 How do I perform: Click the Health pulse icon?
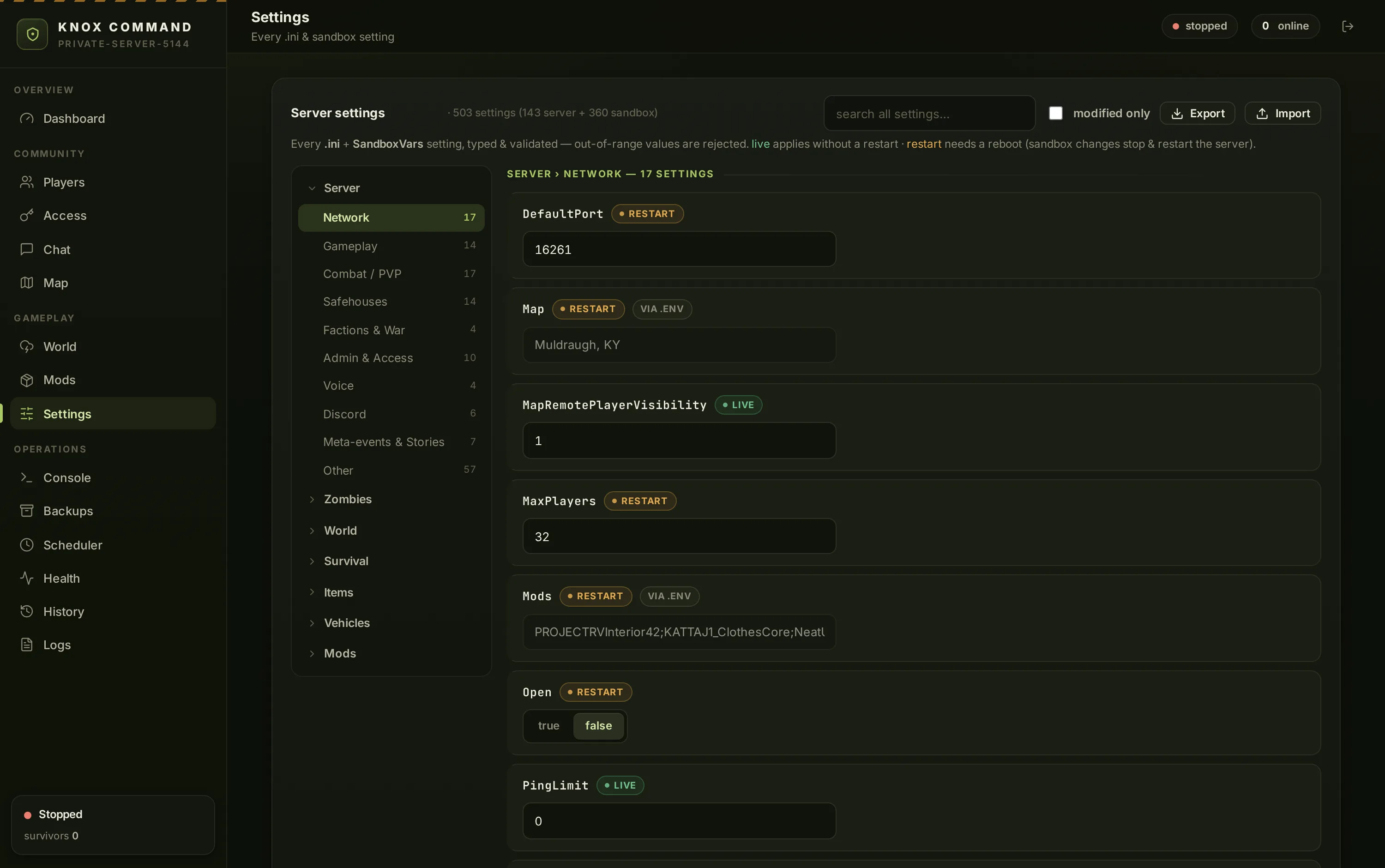(27, 578)
